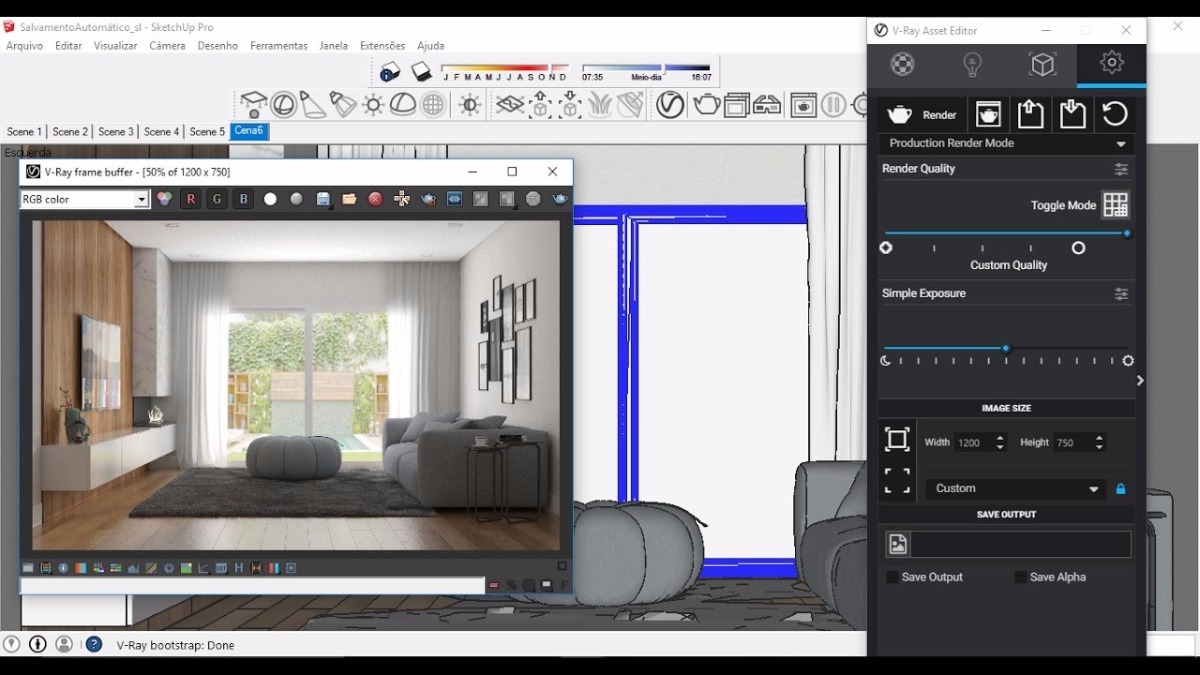Clear the image with red X icon
Viewport: 1200px width, 675px height.
tap(375, 199)
